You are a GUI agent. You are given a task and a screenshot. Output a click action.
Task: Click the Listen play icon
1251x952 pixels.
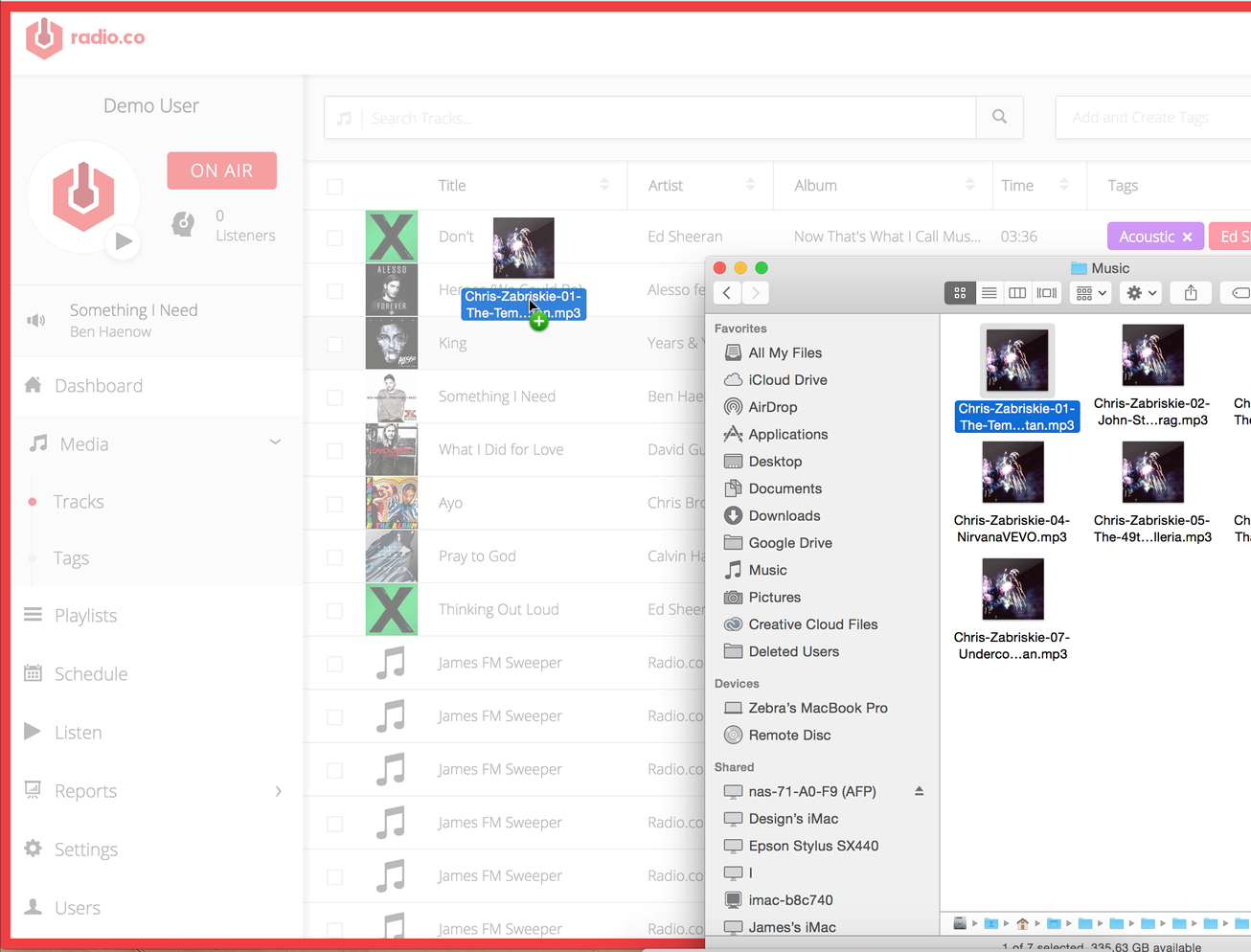[33, 732]
